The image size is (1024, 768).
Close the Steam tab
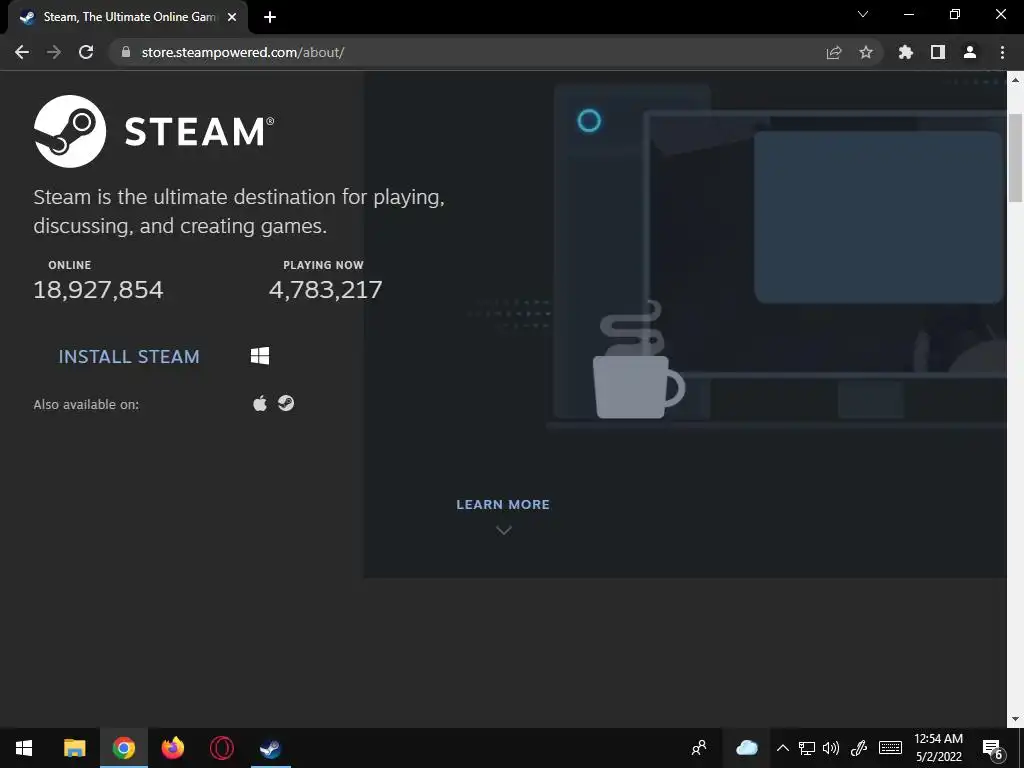pyautogui.click(x=232, y=17)
